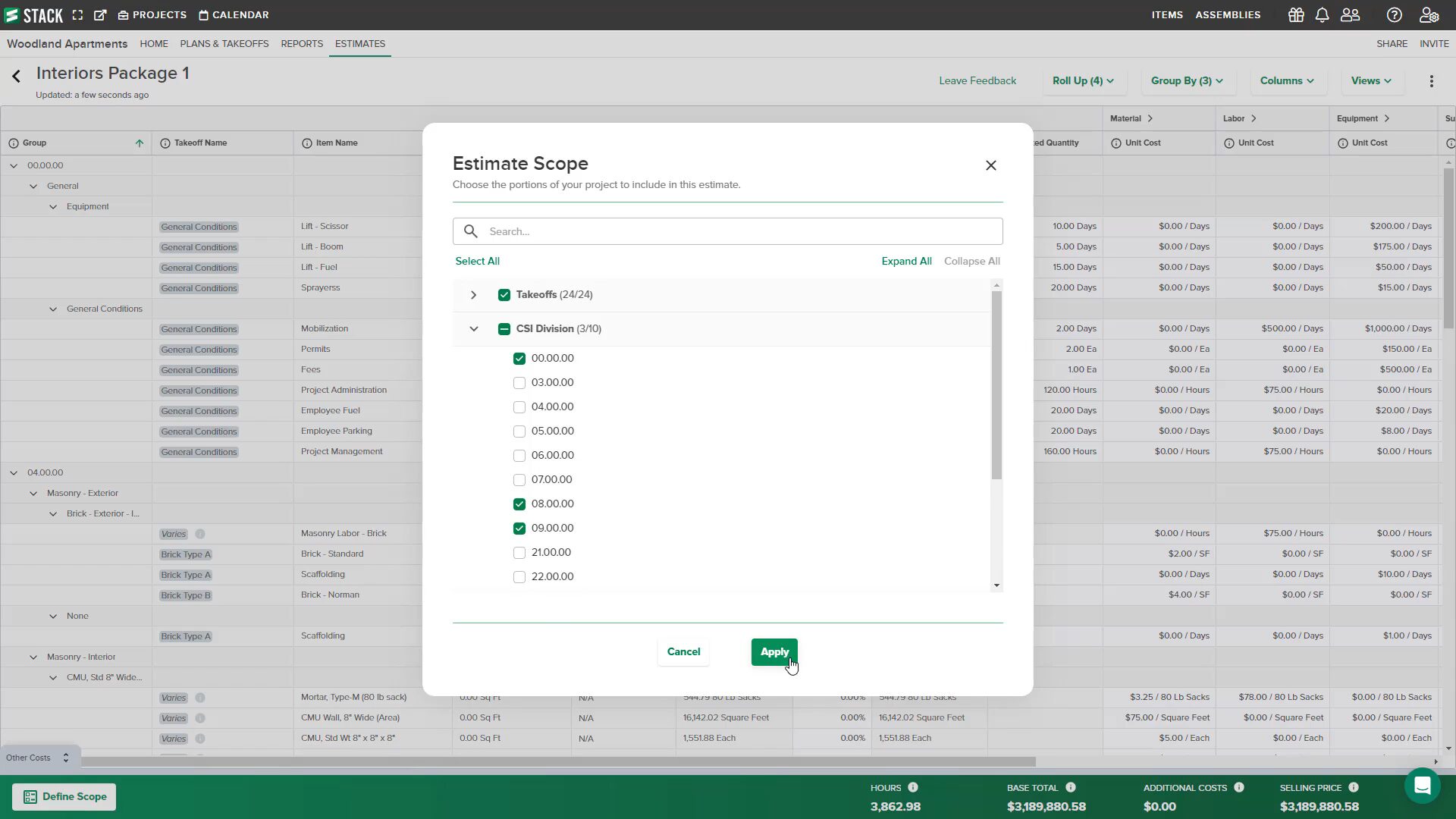This screenshot has width=1456, height=819.
Task: Open the notifications bell icon
Action: tap(1323, 14)
